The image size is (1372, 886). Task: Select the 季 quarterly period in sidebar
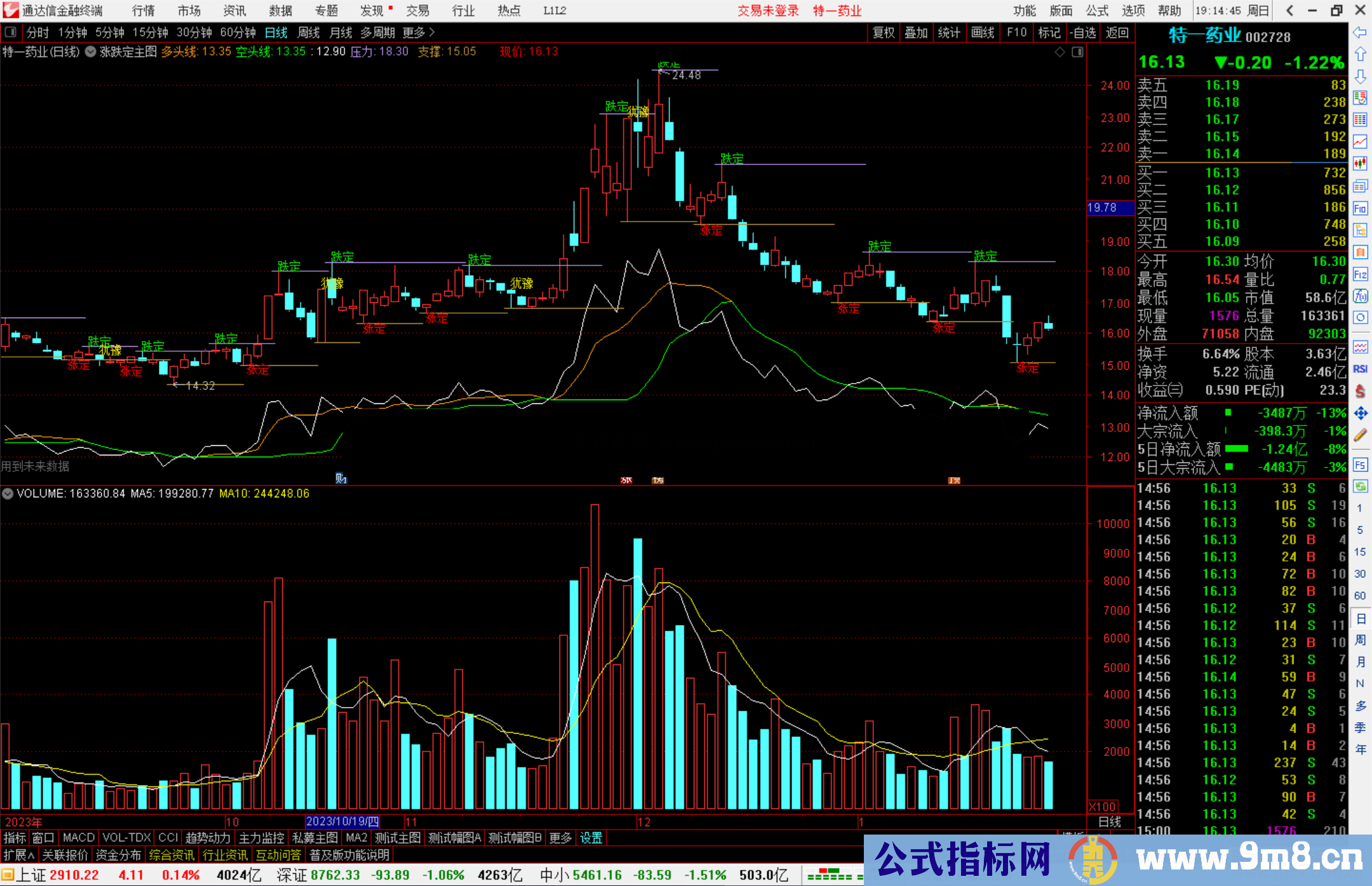tap(1361, 727)
